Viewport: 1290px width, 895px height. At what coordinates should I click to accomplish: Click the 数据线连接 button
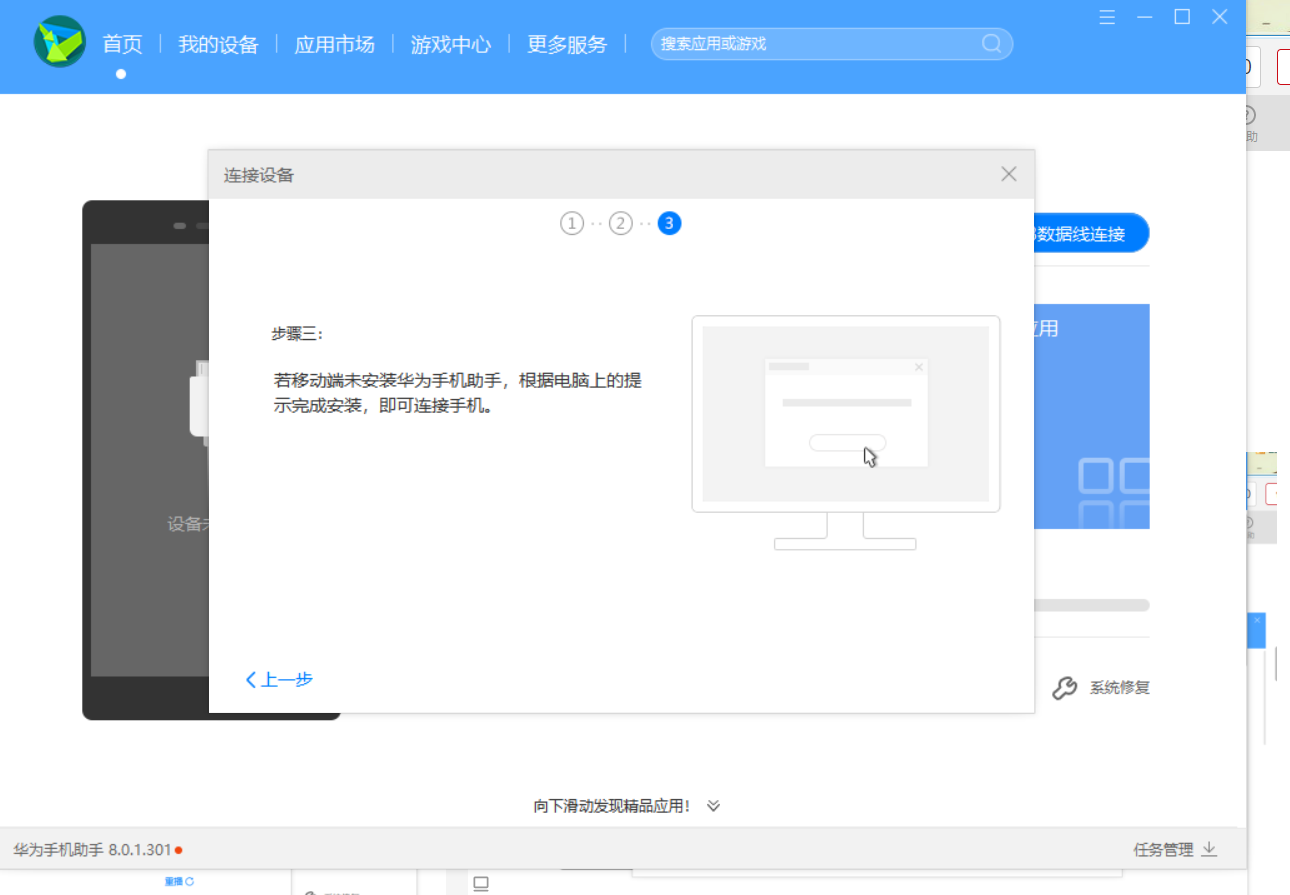(x=1092, y=234)
